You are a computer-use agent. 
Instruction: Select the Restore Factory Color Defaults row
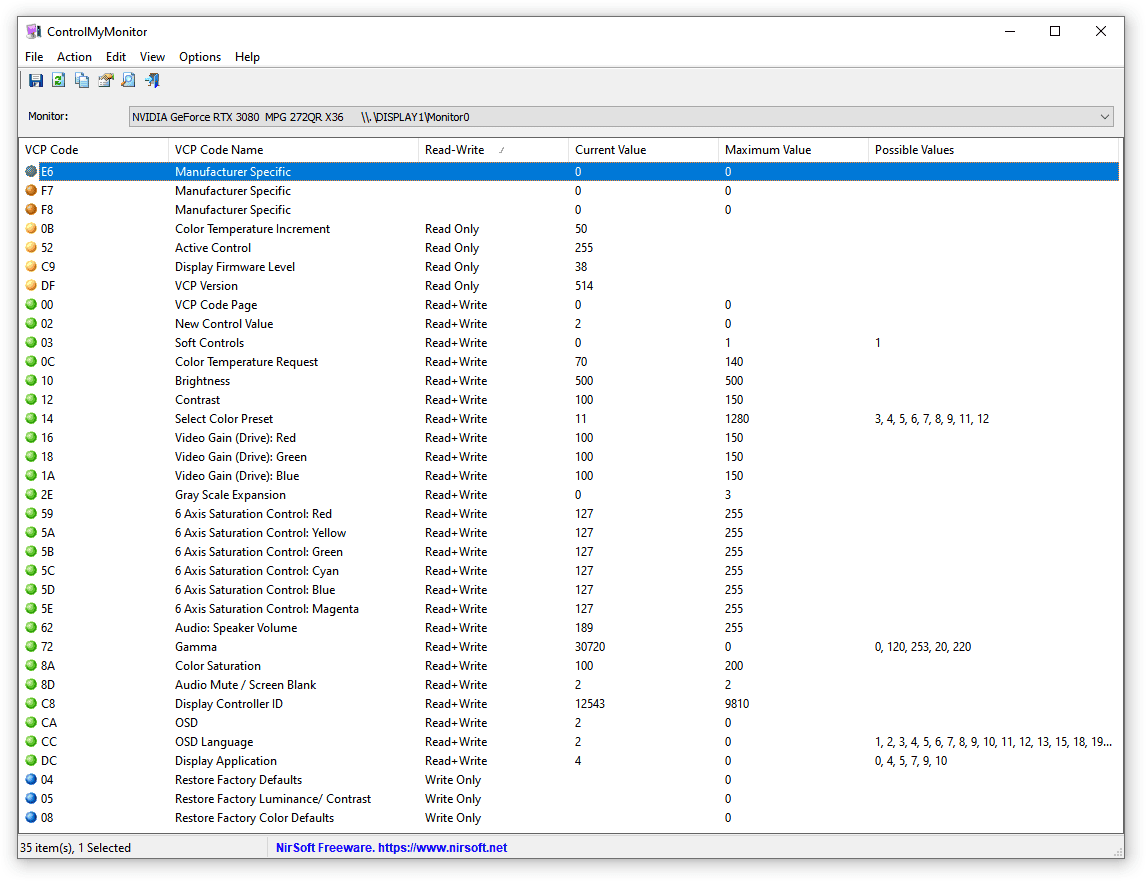pos(254,818)
